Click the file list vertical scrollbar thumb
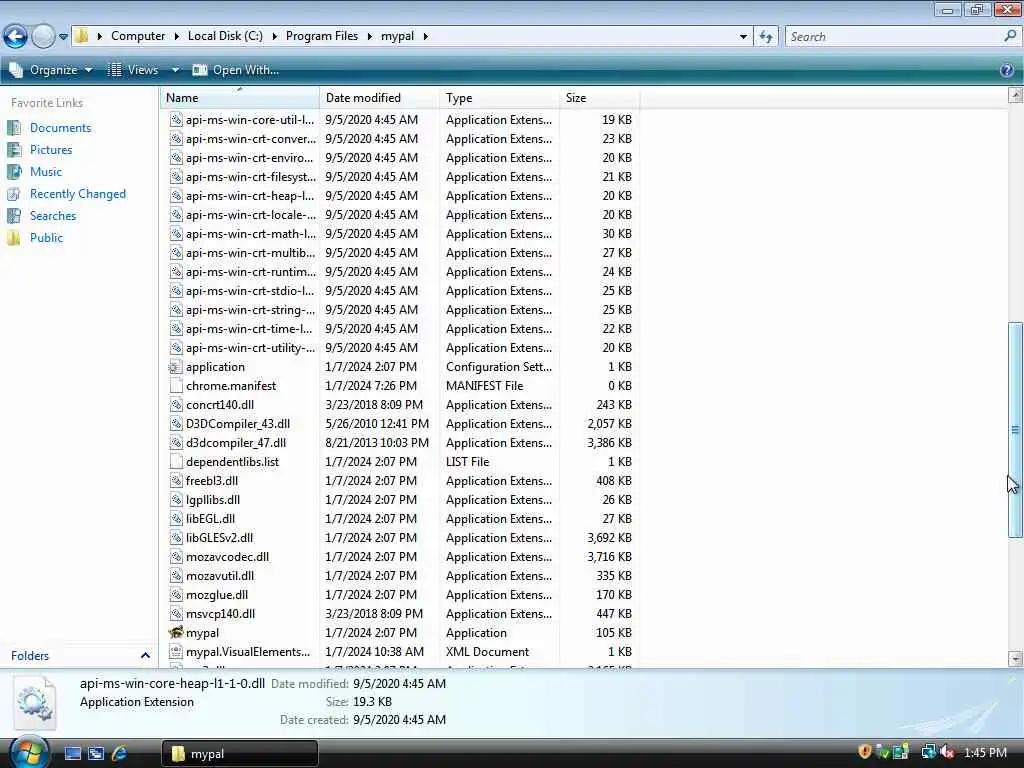 coord(1015,430)
